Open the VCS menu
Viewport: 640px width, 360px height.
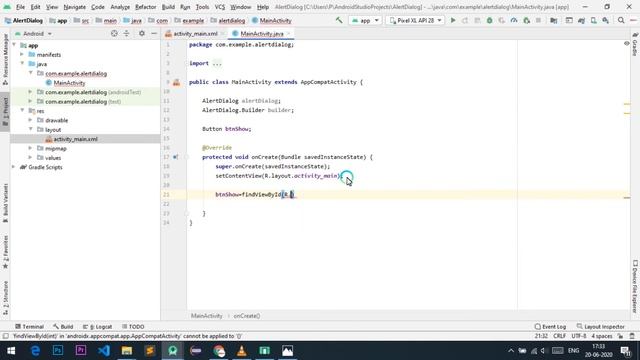click(x=220, y=7)
